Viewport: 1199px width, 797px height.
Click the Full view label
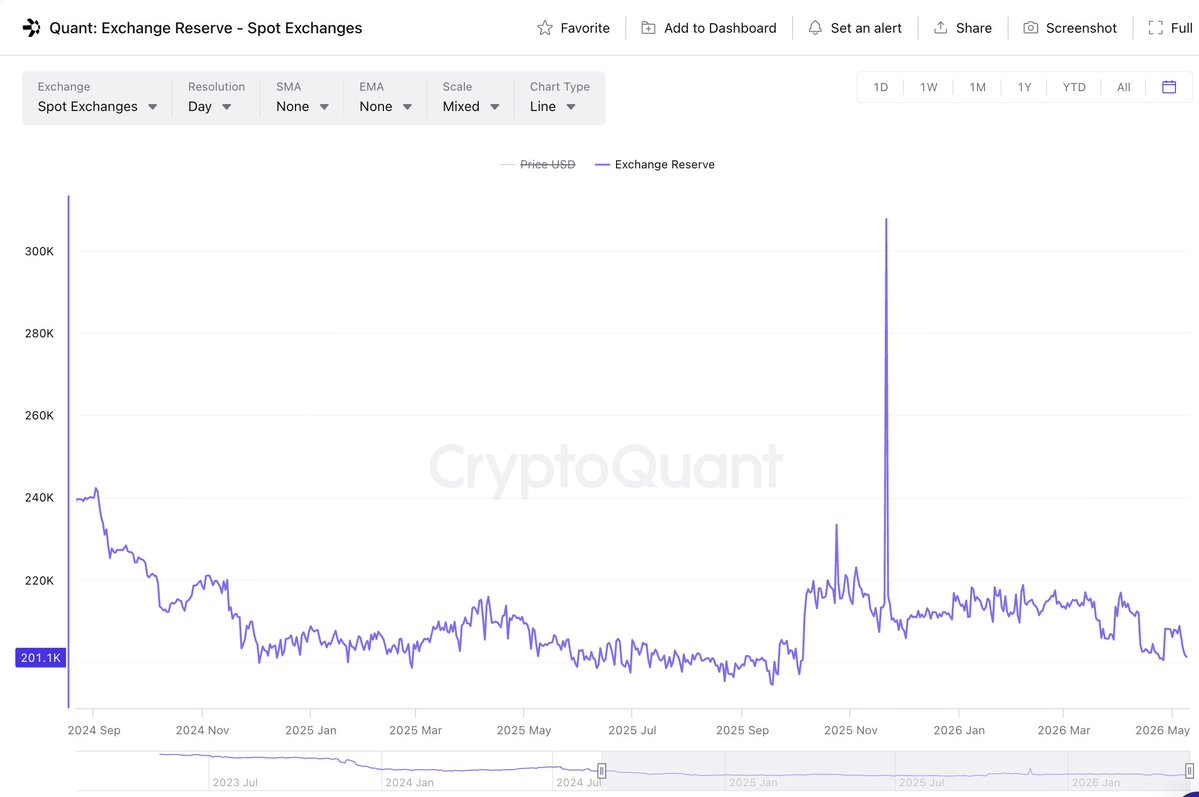[1181, 28]
